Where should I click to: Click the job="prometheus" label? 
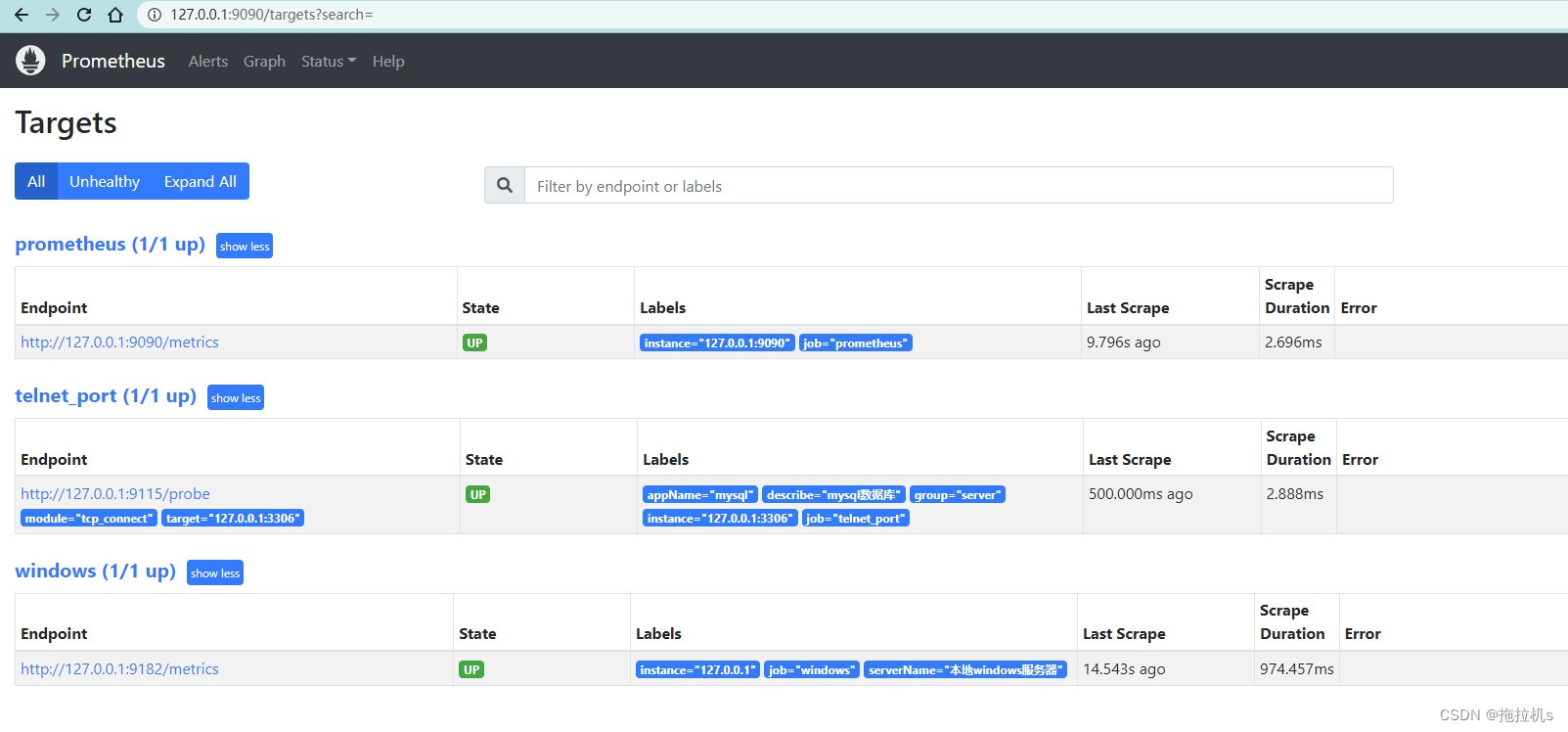856,343
